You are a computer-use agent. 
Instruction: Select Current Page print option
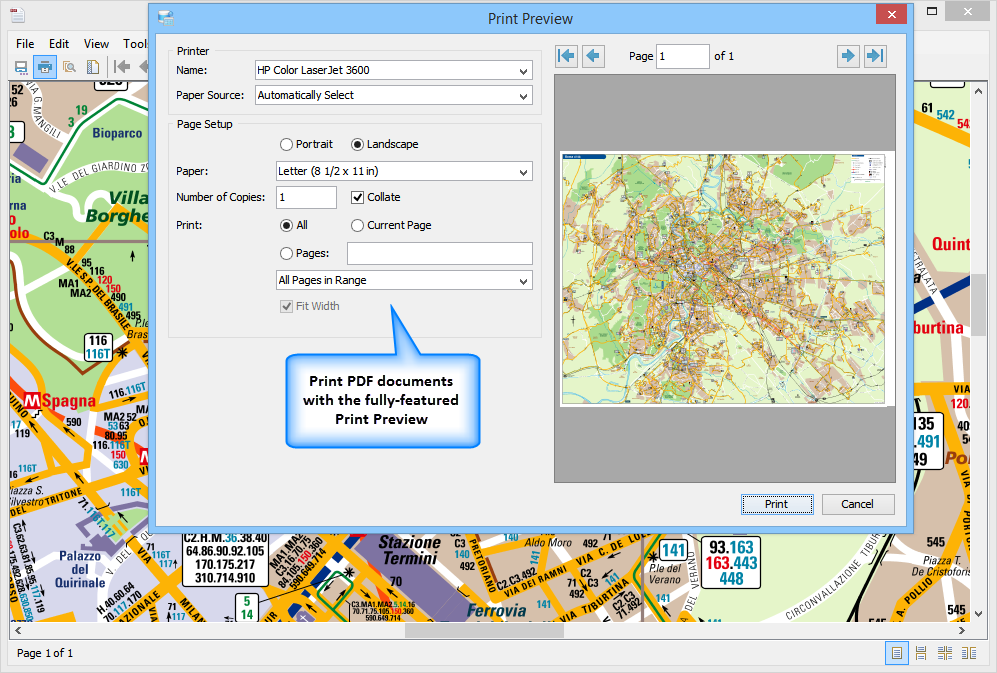point(358,225)
